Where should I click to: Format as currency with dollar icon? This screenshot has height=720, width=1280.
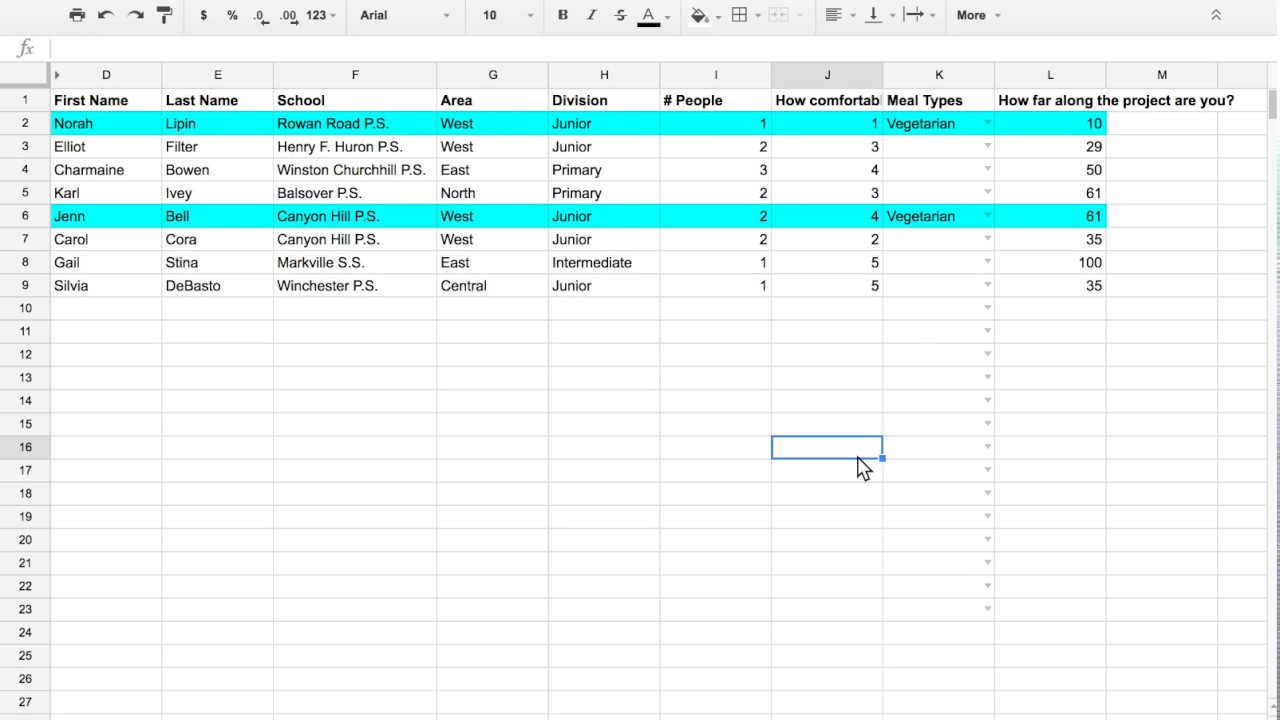point(204,15)
